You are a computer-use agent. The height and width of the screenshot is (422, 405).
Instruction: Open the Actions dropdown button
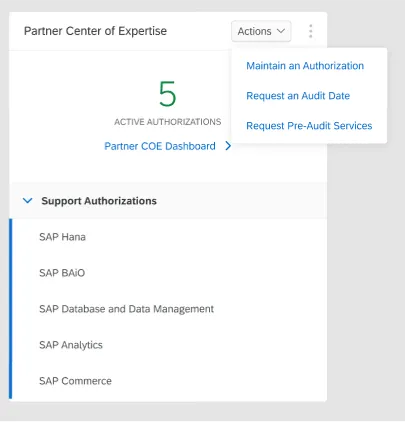[261, 31]
